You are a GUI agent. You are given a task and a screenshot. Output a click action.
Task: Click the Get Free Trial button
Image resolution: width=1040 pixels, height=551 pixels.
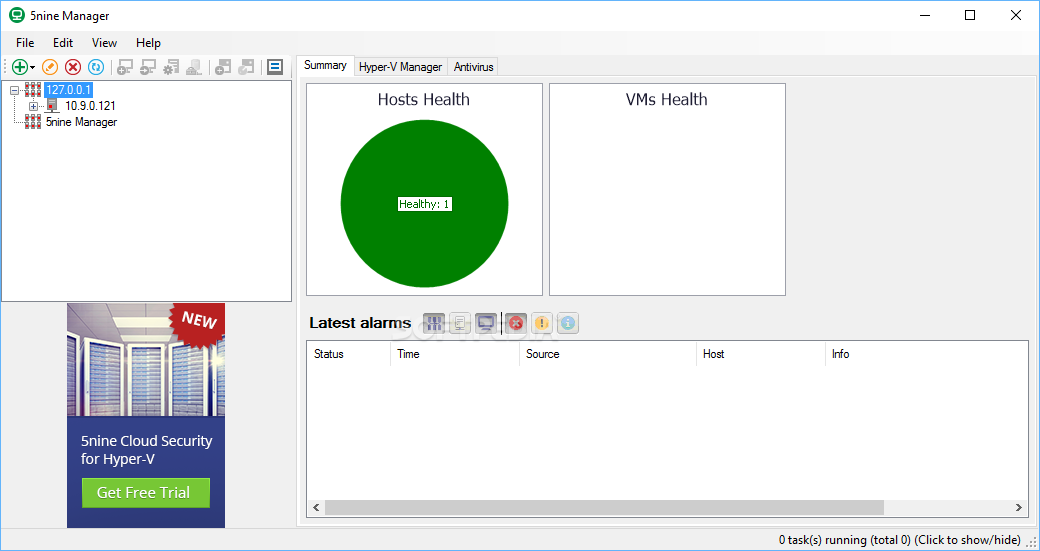pyautogui.click(x=146, y=493)
